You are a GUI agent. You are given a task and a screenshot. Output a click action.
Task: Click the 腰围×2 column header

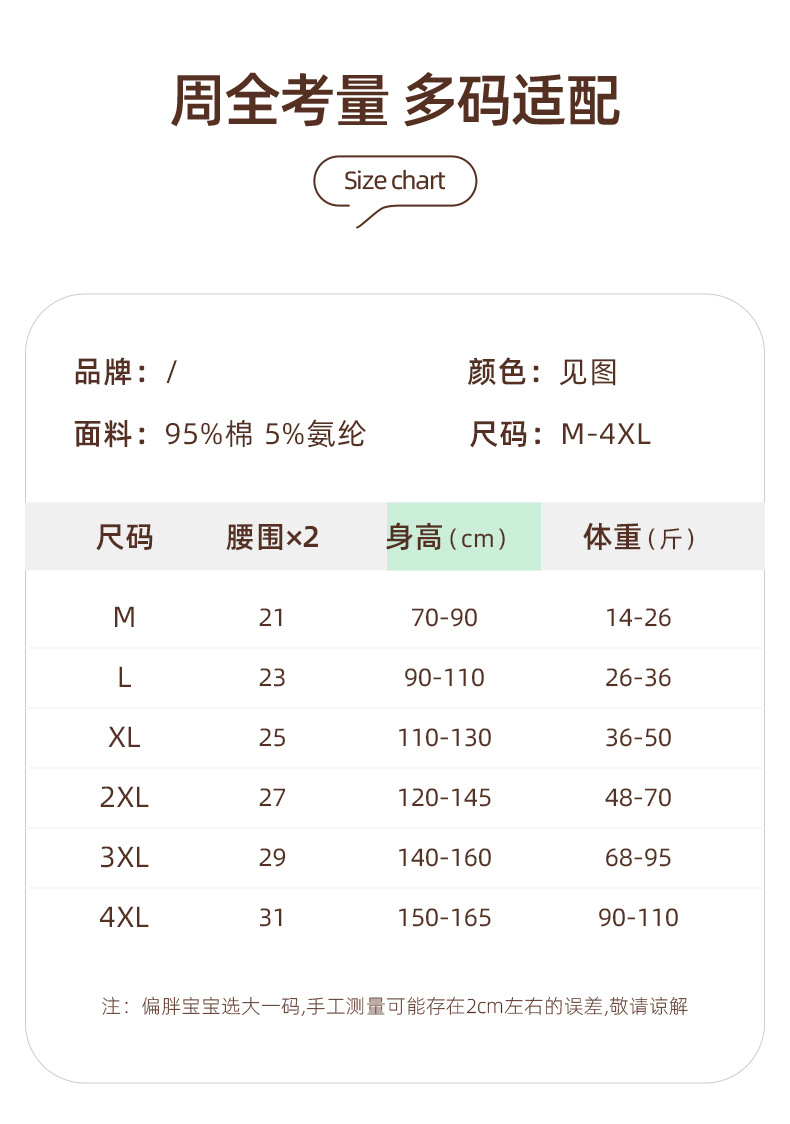(272, 538)
